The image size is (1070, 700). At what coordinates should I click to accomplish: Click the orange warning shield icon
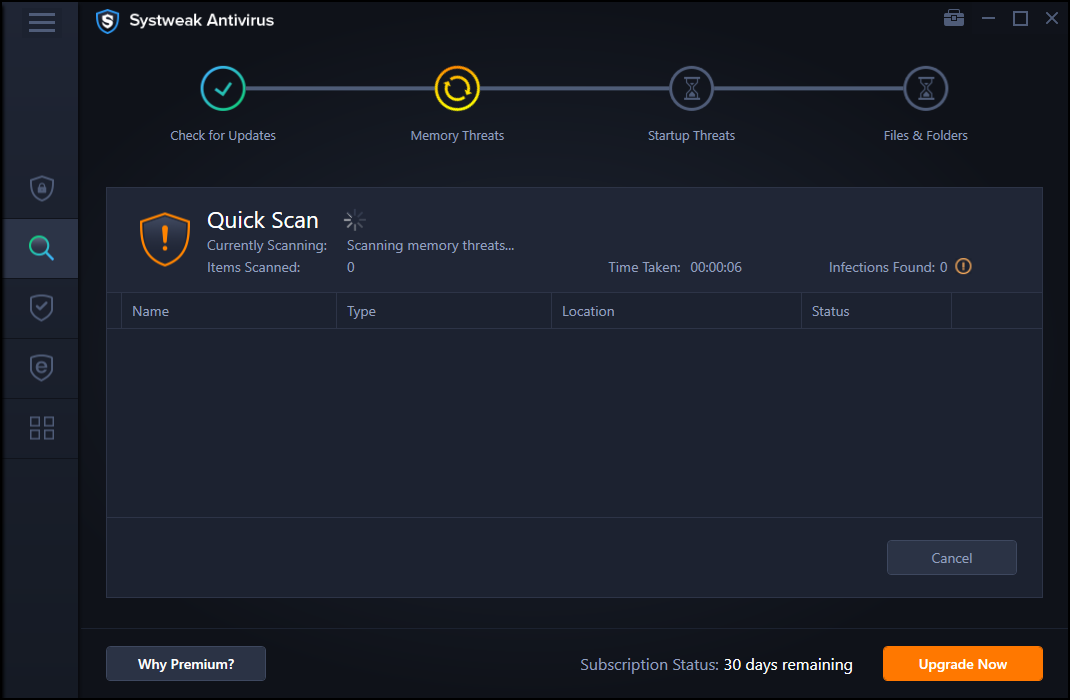click(164, 239)
